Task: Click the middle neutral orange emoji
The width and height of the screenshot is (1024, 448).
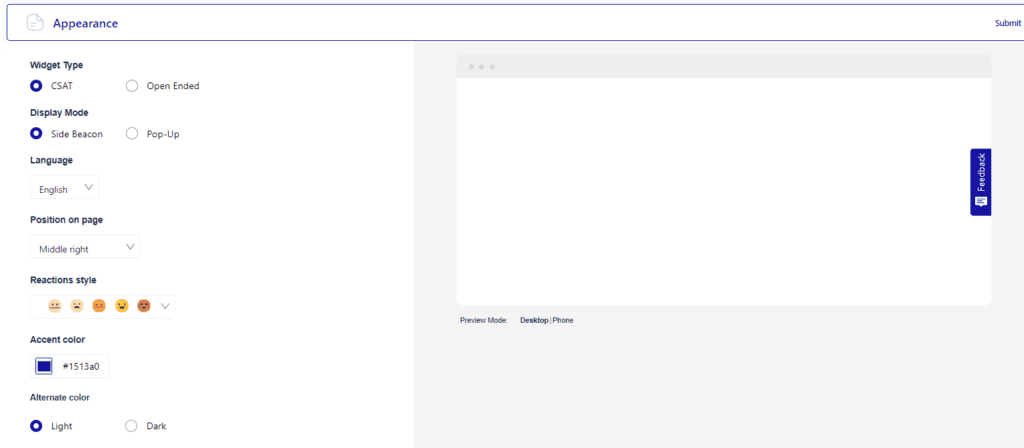Action: (99, 306)
